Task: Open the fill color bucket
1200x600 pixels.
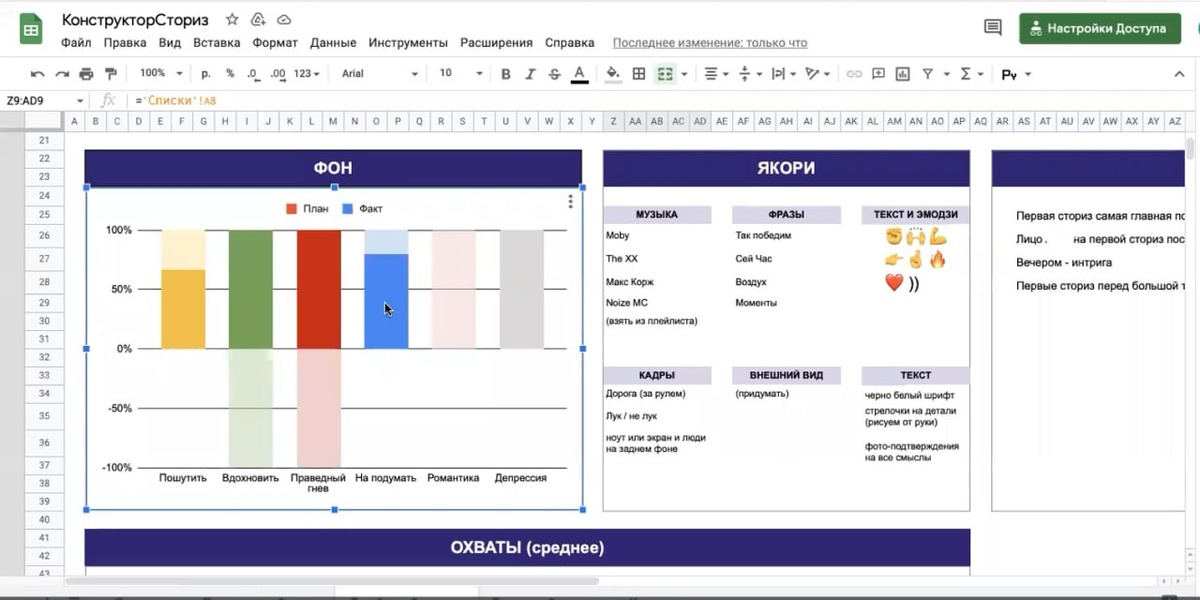Action: click(612, 74)
